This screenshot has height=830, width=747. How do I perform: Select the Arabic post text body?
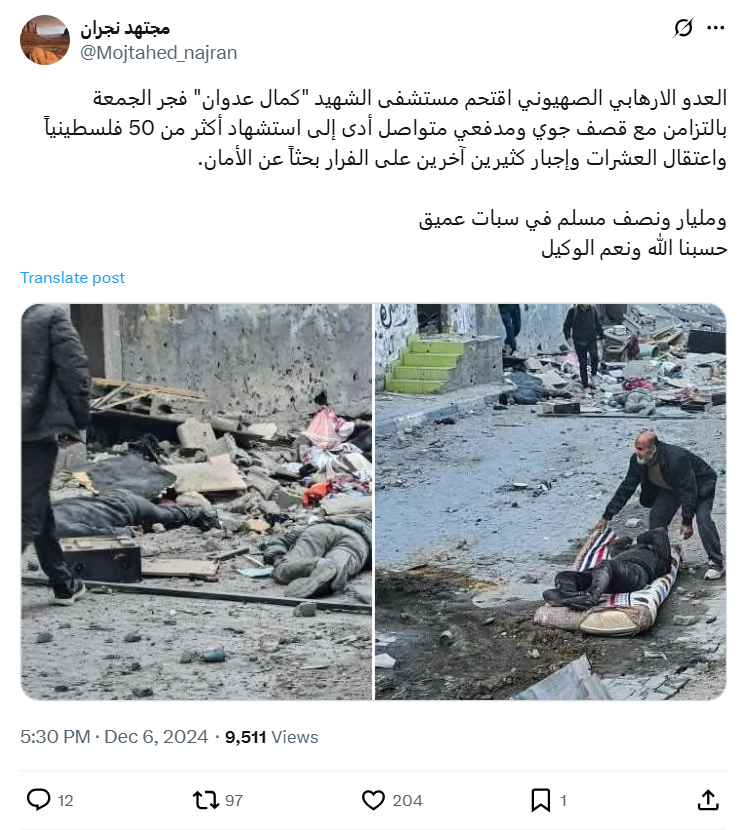click(x=385, y=173)
